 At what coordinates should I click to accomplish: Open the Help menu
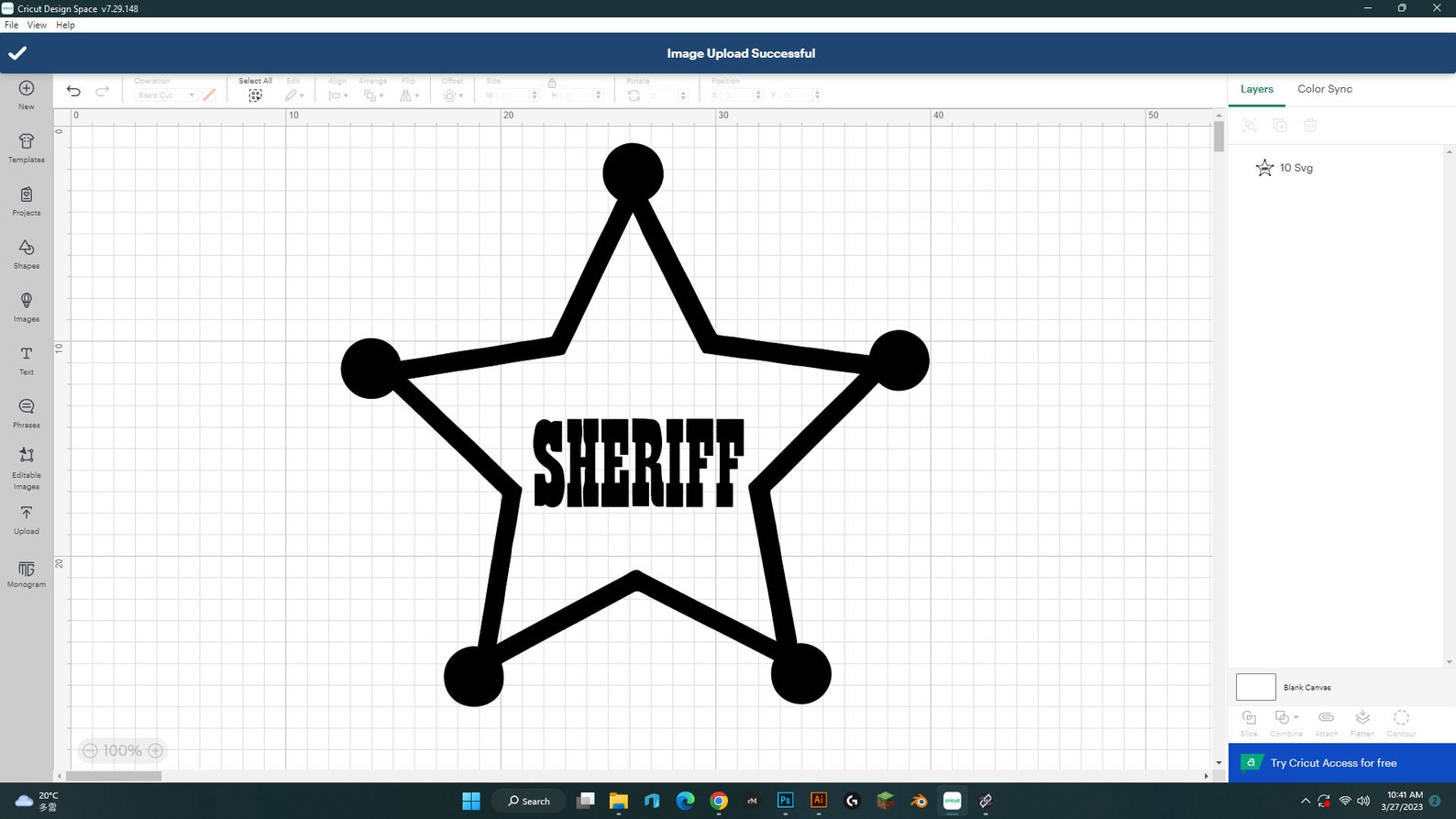pyautogui.click(x=65, y=25)
